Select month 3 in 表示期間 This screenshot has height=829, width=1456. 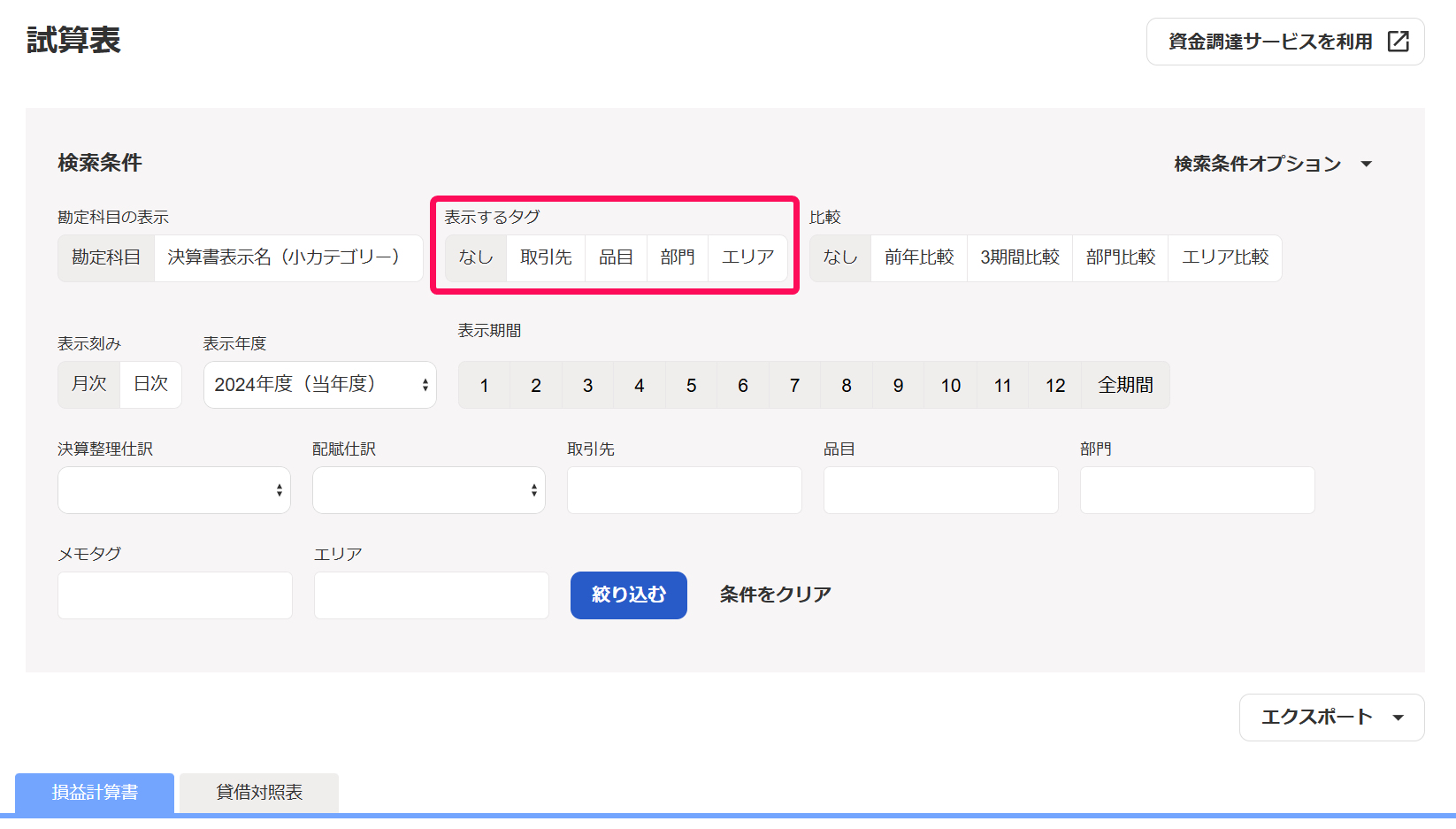[587, 385]
